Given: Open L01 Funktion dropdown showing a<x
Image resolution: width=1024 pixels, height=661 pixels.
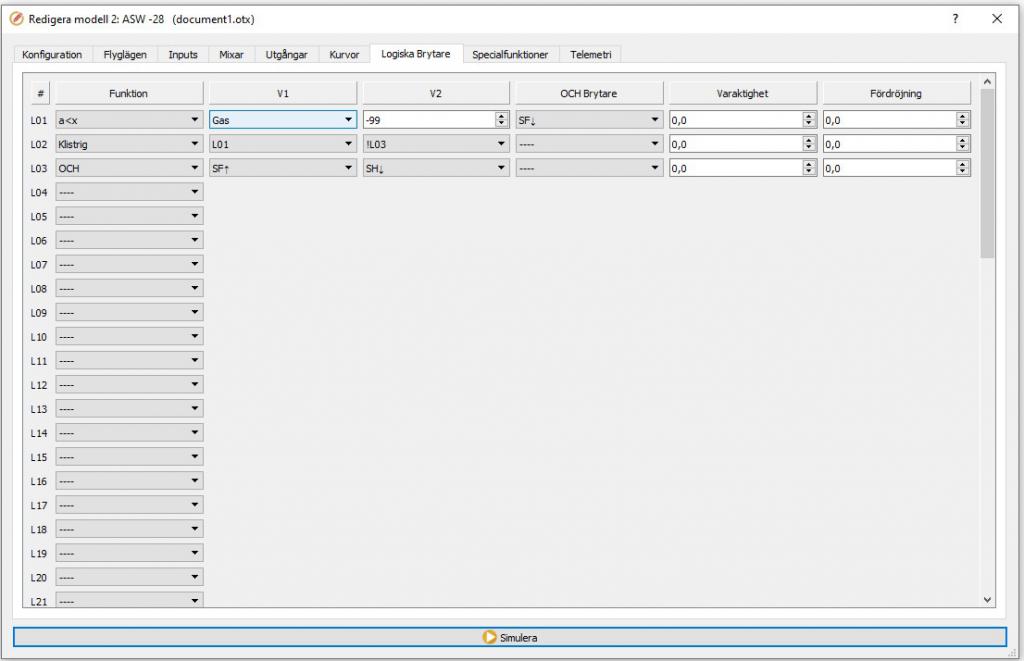Looking at the screenshot, I should coord(129,120).
